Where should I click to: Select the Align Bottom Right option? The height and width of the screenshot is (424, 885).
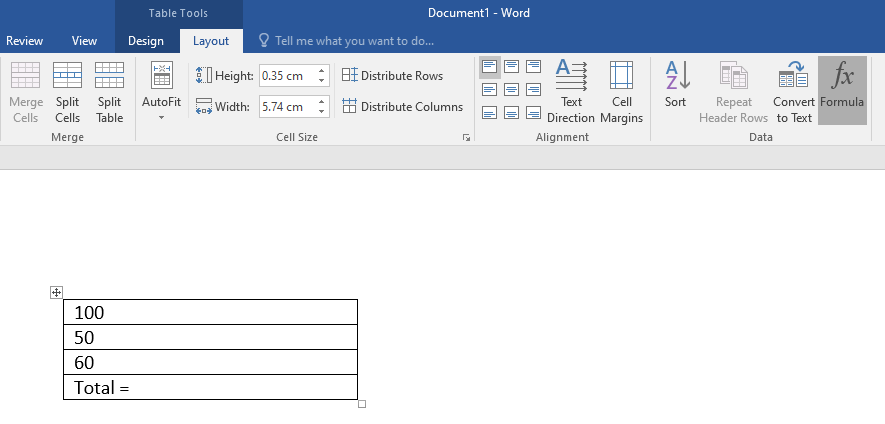pyautogui.click(x=533, y=113)
